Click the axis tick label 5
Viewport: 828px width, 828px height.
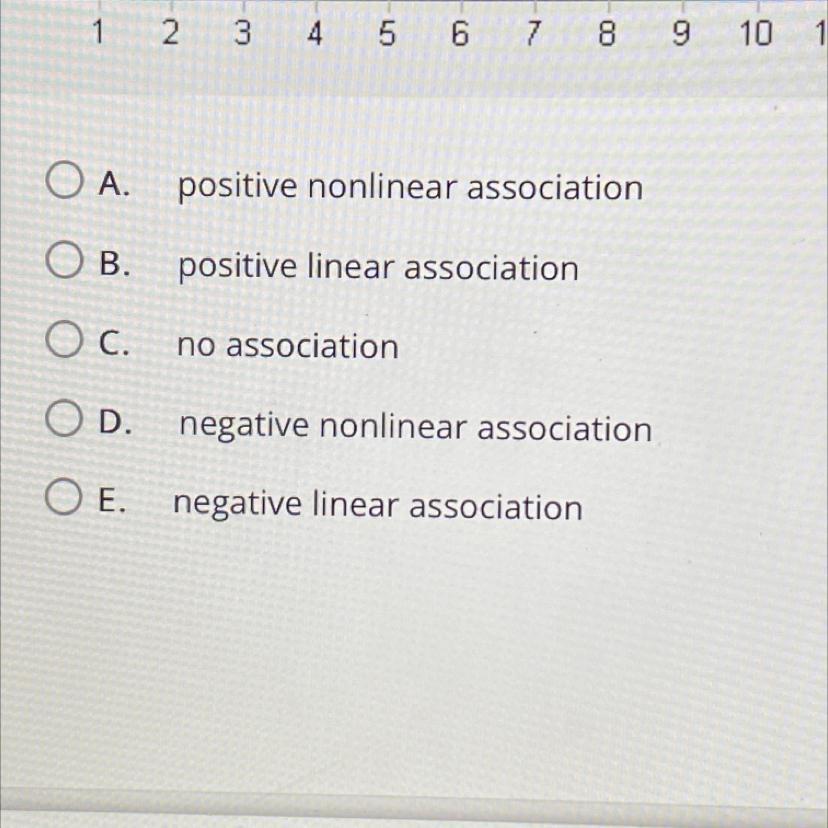click(x=386, y=36)
